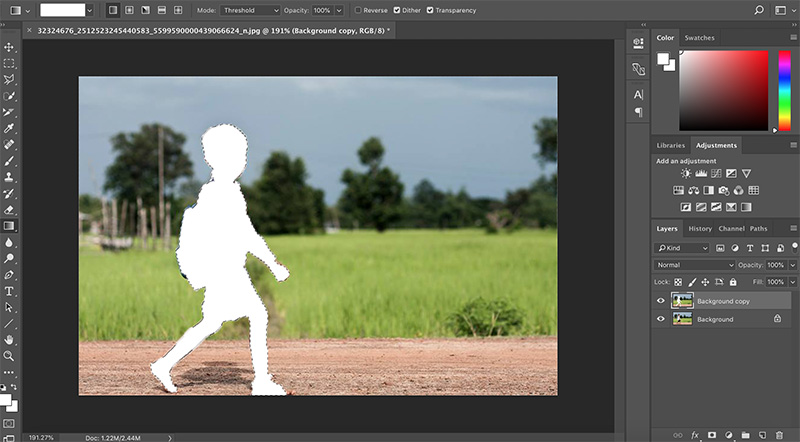The height and width of the screenshot is (442, 800).
Task: Select the Hand tool
Action: coord(9,339)
